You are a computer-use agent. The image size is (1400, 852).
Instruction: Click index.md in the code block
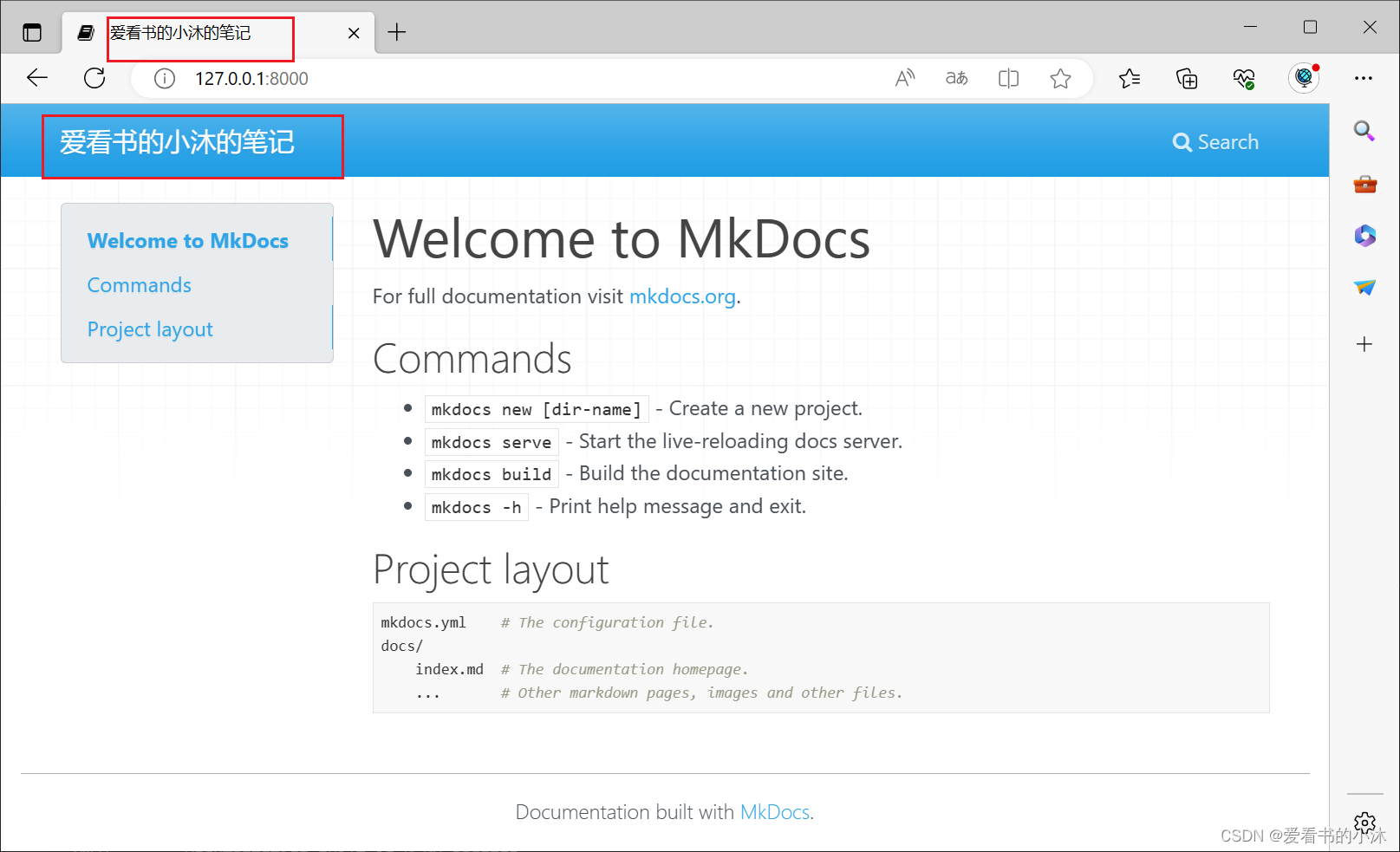click(x=449, y=669)
